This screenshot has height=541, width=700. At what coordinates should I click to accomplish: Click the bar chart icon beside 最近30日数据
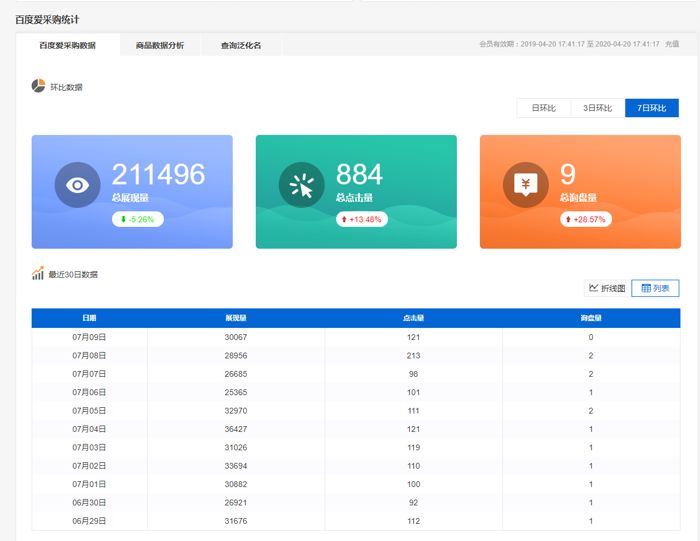(x=38, y=273)
